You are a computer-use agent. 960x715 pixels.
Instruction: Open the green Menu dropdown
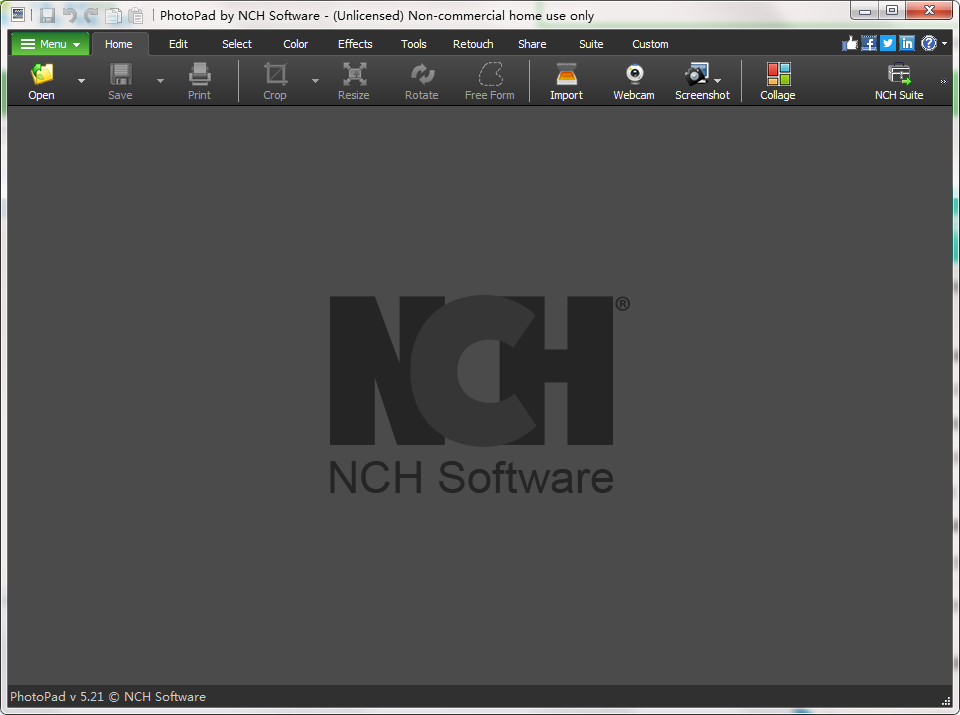coord(50,44)
